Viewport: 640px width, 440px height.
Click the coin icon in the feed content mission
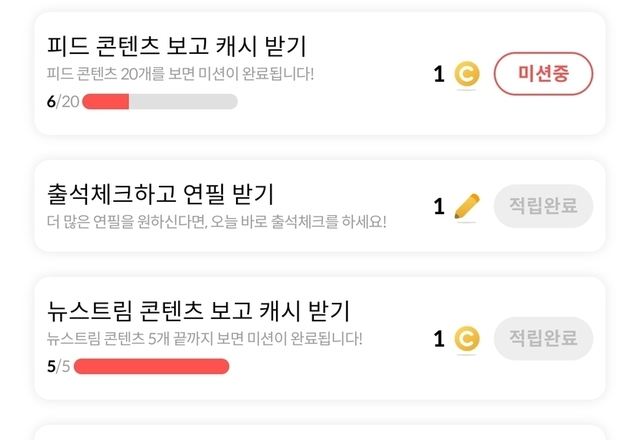[466, 74]
